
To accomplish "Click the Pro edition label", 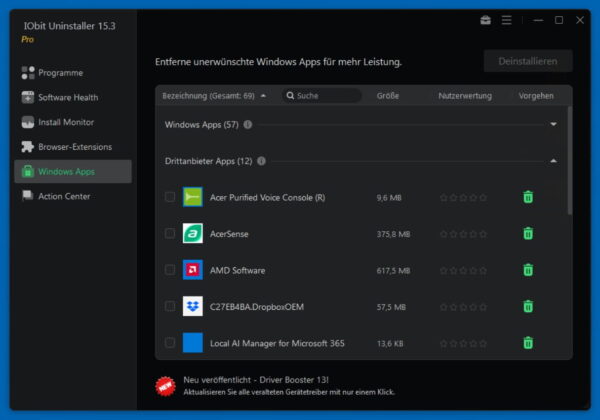I will (x=28, y=39).
